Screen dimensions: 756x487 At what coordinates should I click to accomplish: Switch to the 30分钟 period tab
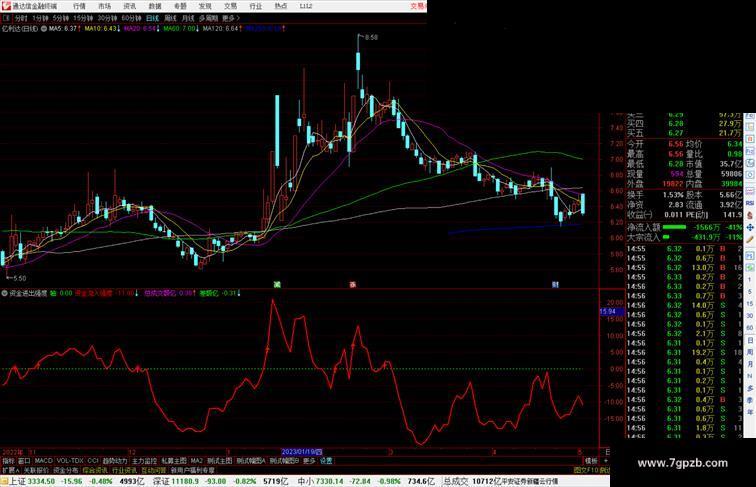pyautogui.click(x=107, y=18)
